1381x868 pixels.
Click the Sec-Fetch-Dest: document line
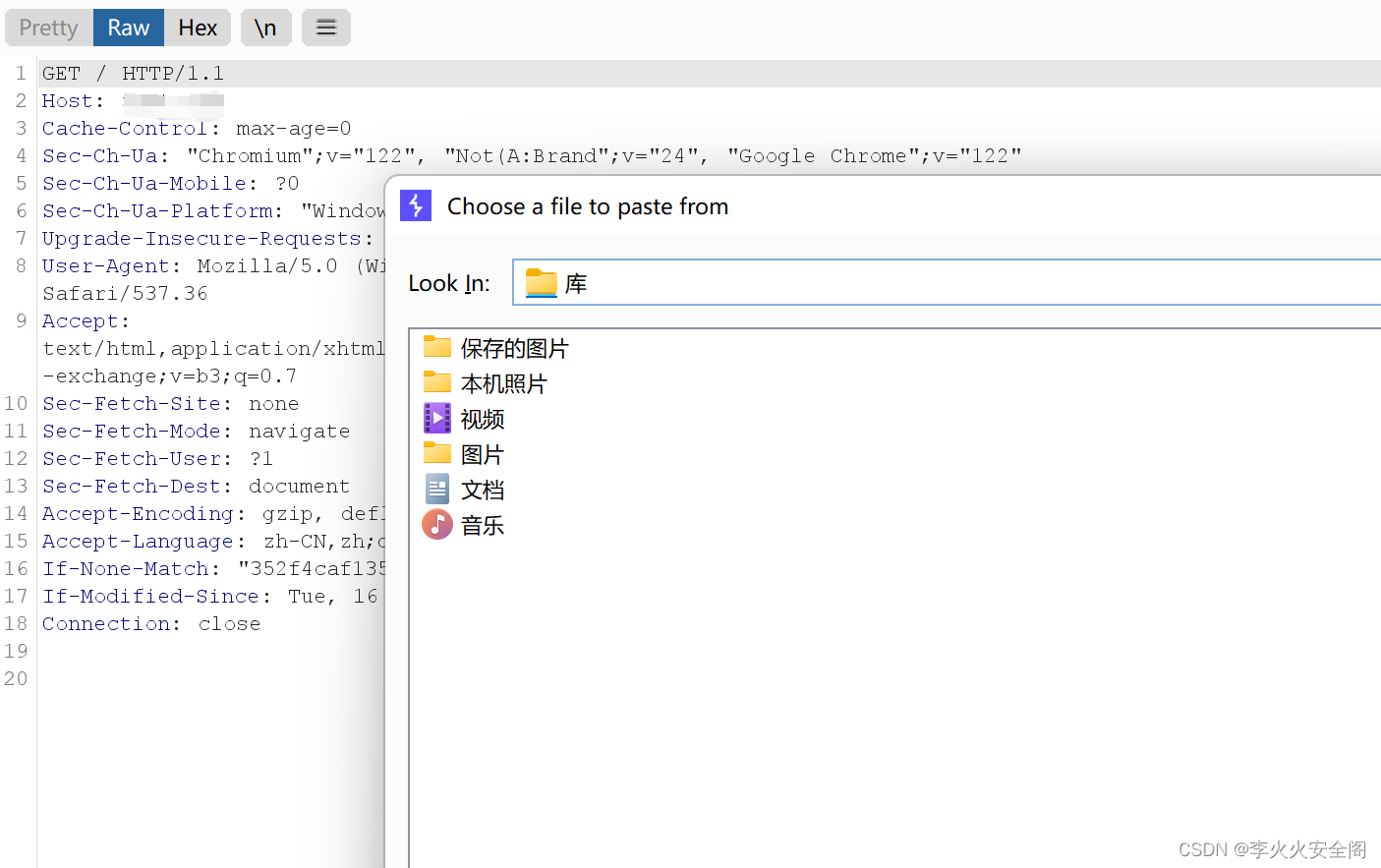point(196,487)
